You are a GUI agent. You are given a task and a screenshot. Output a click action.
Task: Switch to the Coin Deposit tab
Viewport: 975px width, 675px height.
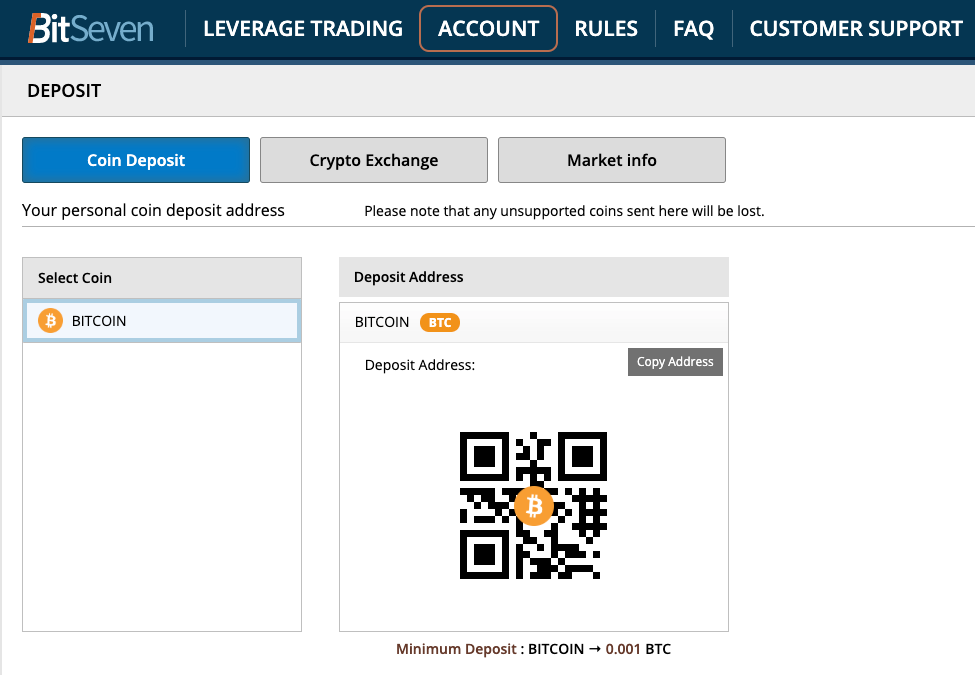tap(136, 160)
